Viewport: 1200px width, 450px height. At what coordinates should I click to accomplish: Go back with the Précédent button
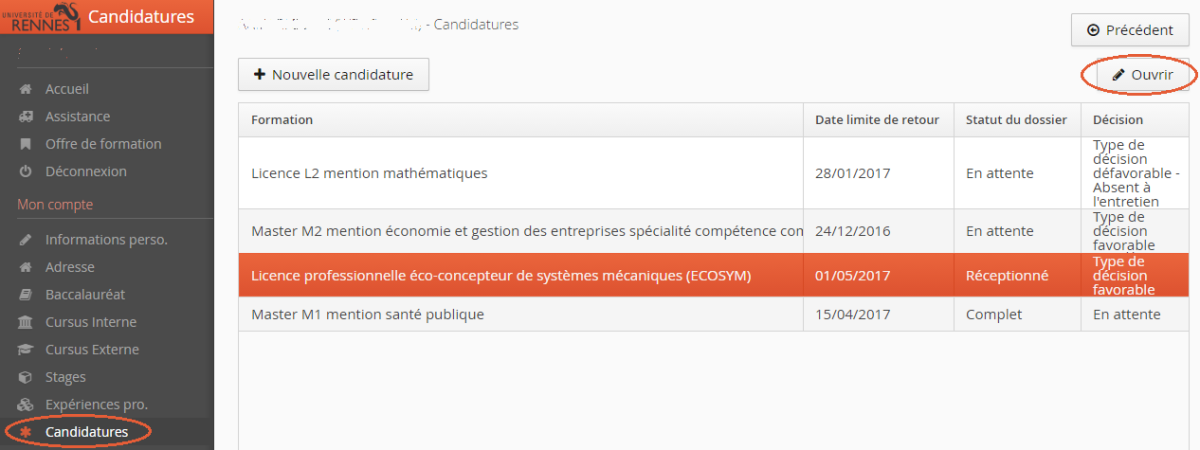[x=1130, y=30]
